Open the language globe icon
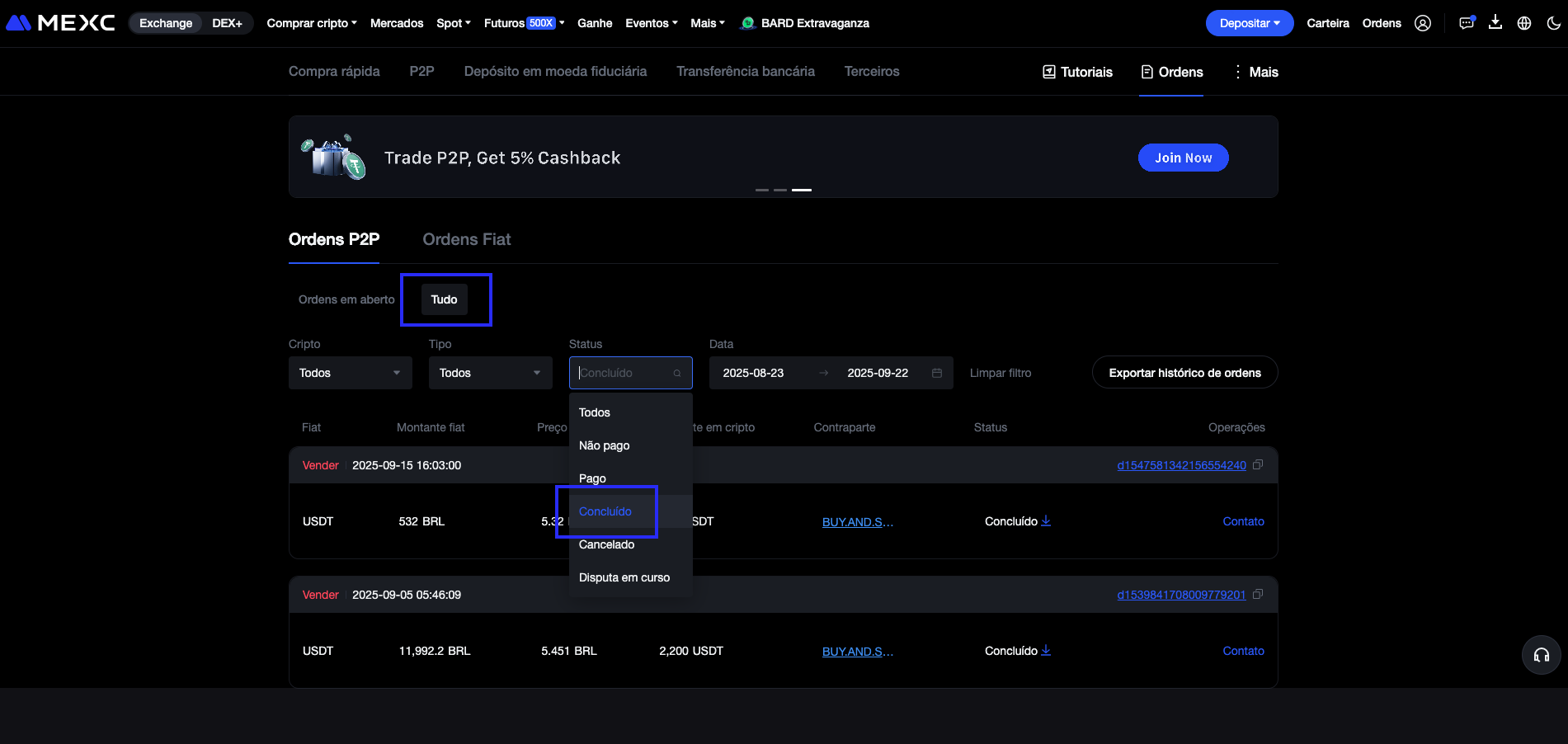 pyautogui.click(x=1523, y=23)
